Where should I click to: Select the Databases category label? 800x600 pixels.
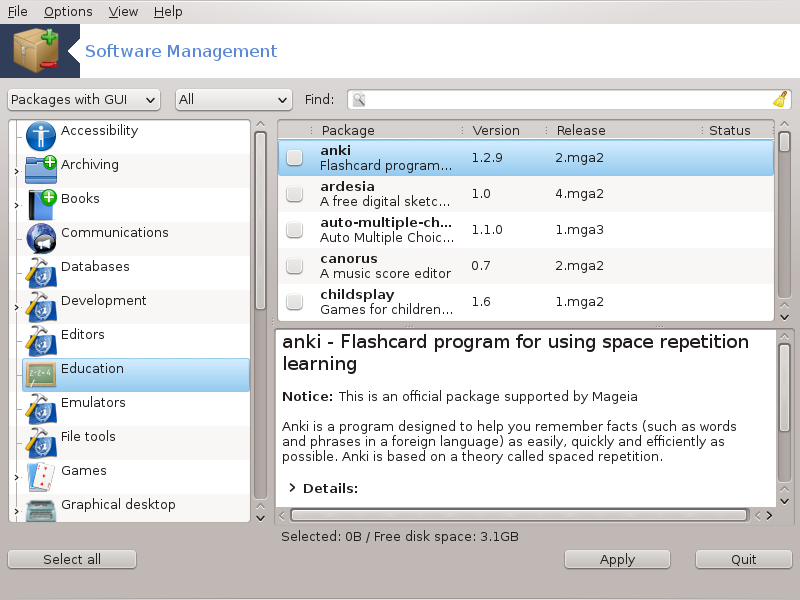pyautogui.click(x=95, y=266)
